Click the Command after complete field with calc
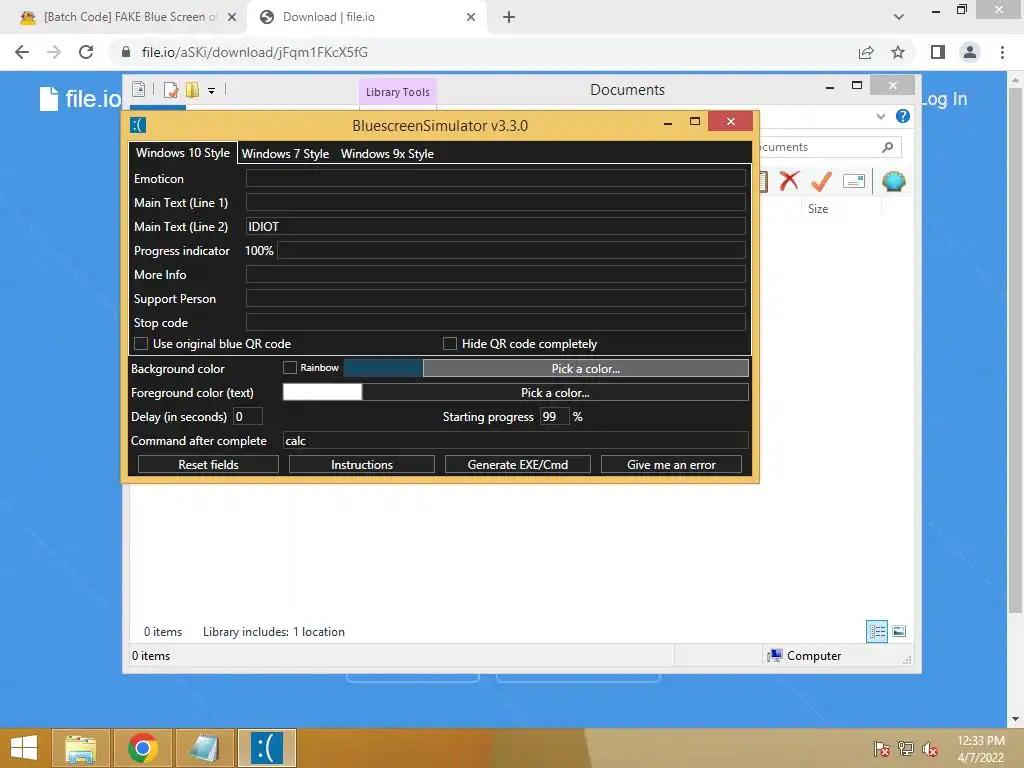 pyautogui.click(x=515, y=441)
